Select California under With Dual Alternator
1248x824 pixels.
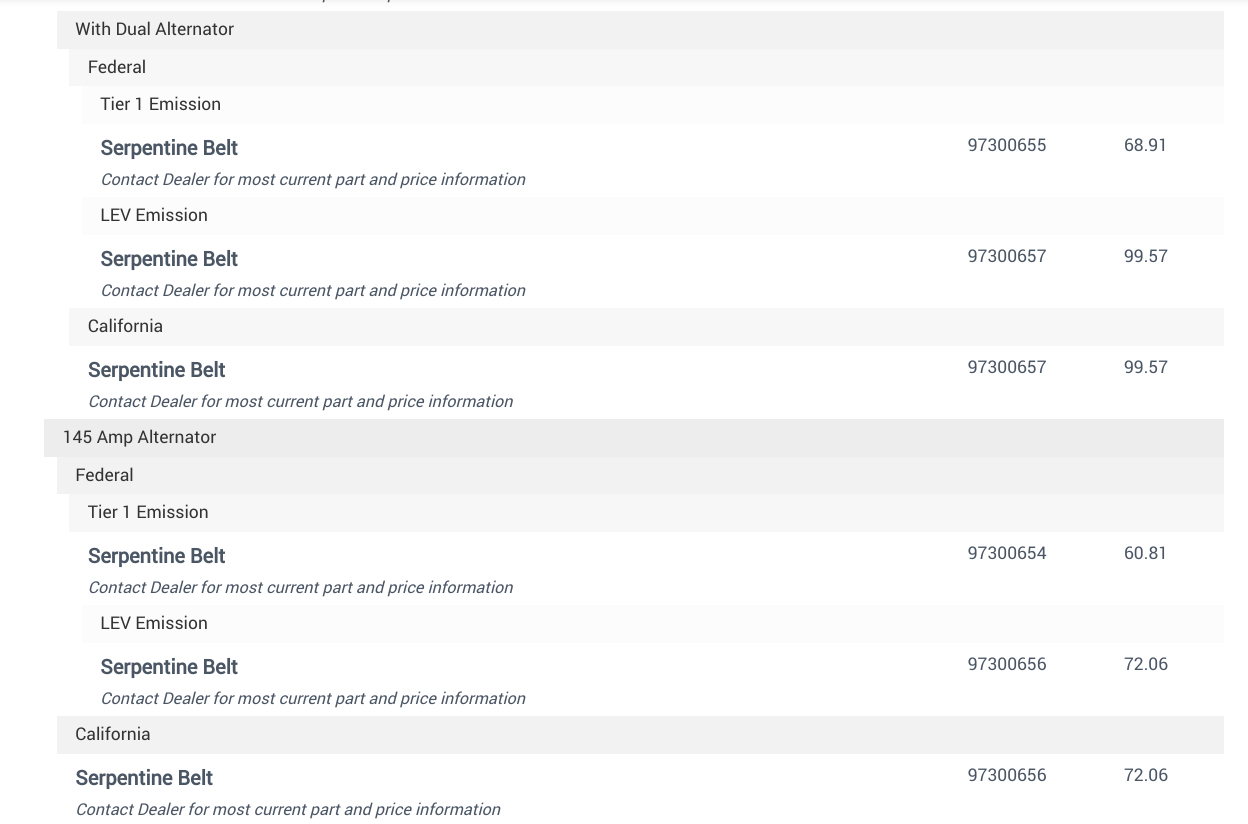click(125, 326)
